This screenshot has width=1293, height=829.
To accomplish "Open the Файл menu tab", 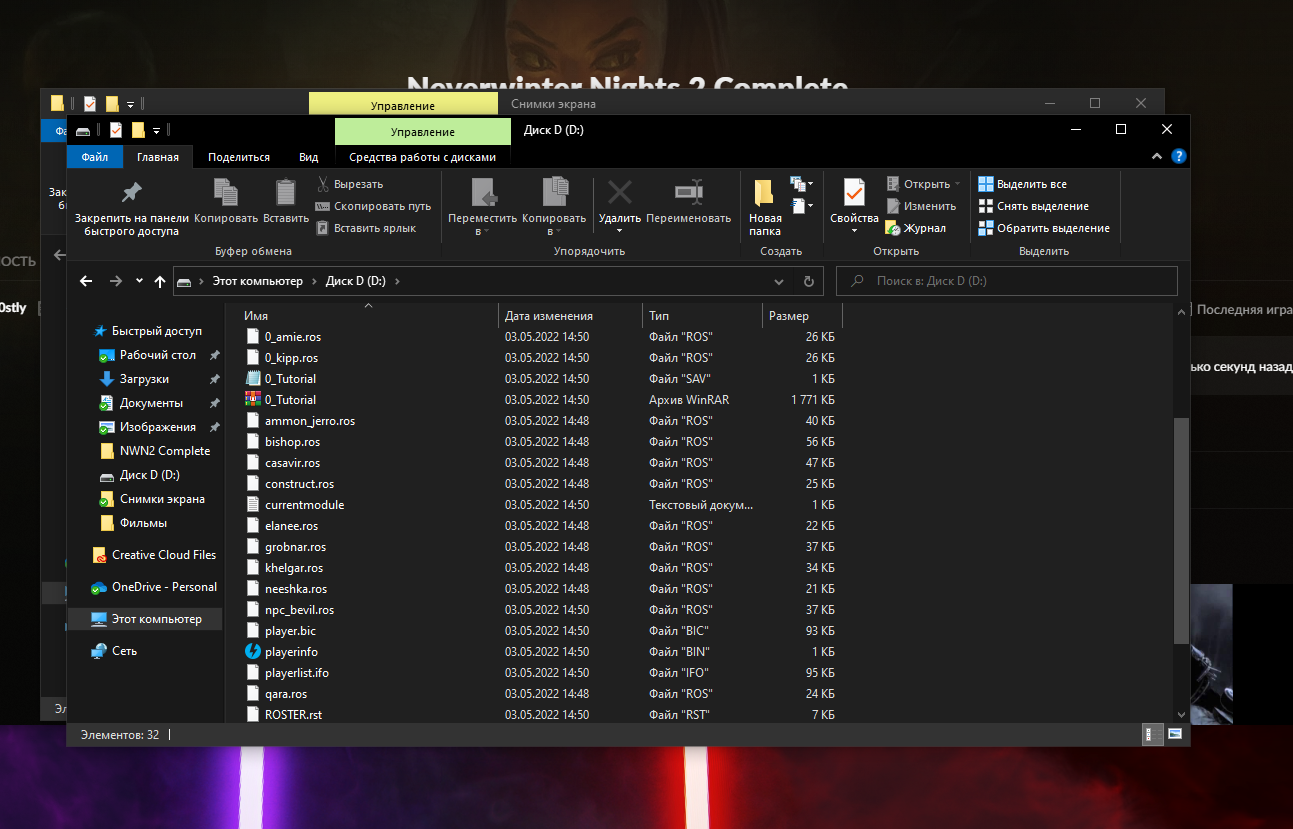I will point(95,157).
